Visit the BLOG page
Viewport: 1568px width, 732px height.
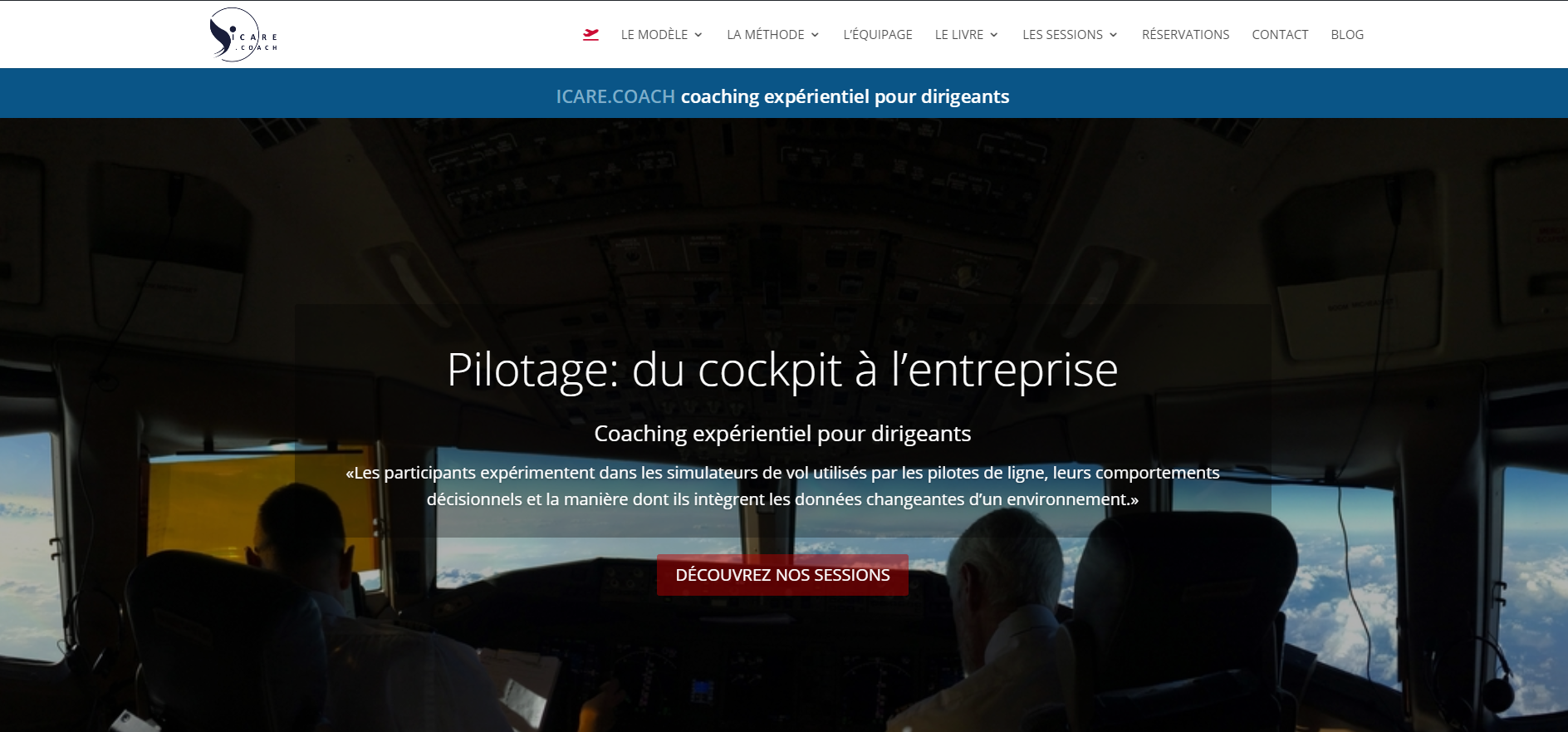click(1347, 35)
